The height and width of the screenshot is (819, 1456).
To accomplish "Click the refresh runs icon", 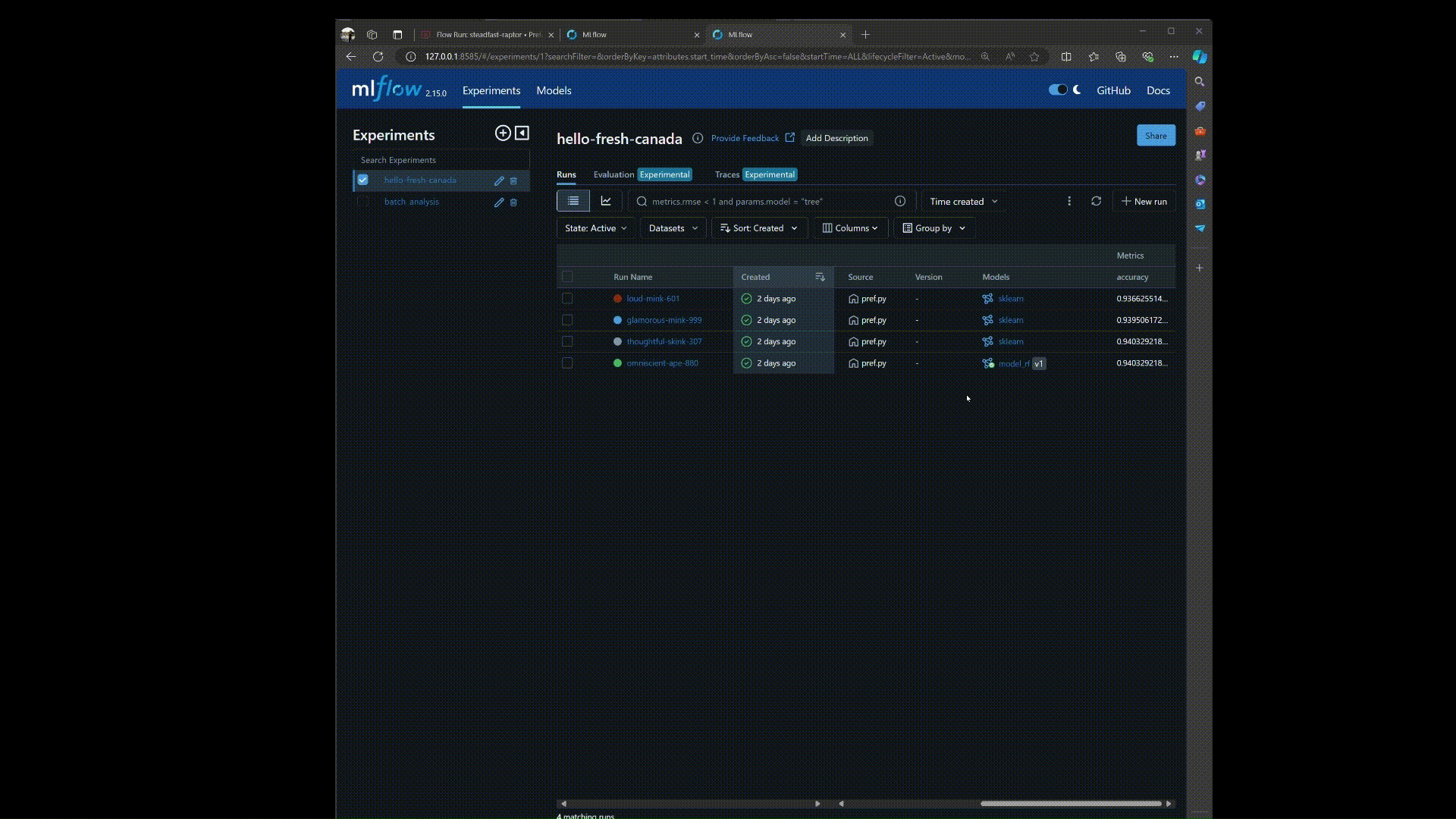I will point(1096,201).
